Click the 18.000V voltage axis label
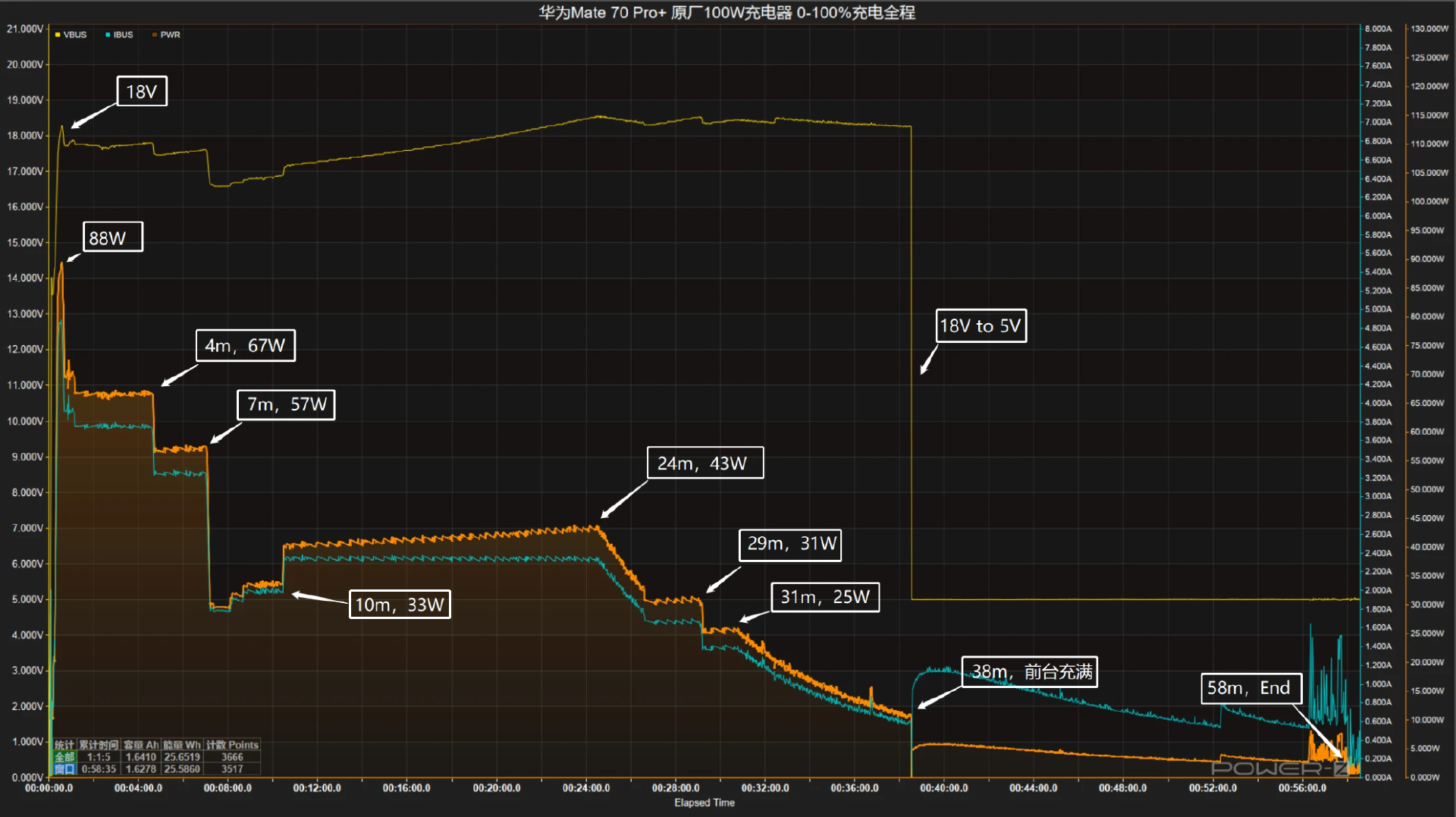1456x817 pixels. [x=25, y=136]
